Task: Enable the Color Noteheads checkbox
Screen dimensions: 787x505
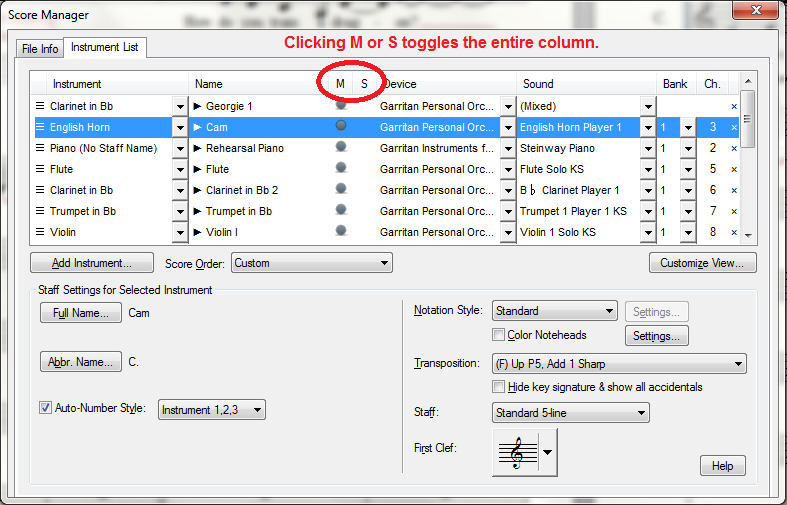Action: point(499,335)
